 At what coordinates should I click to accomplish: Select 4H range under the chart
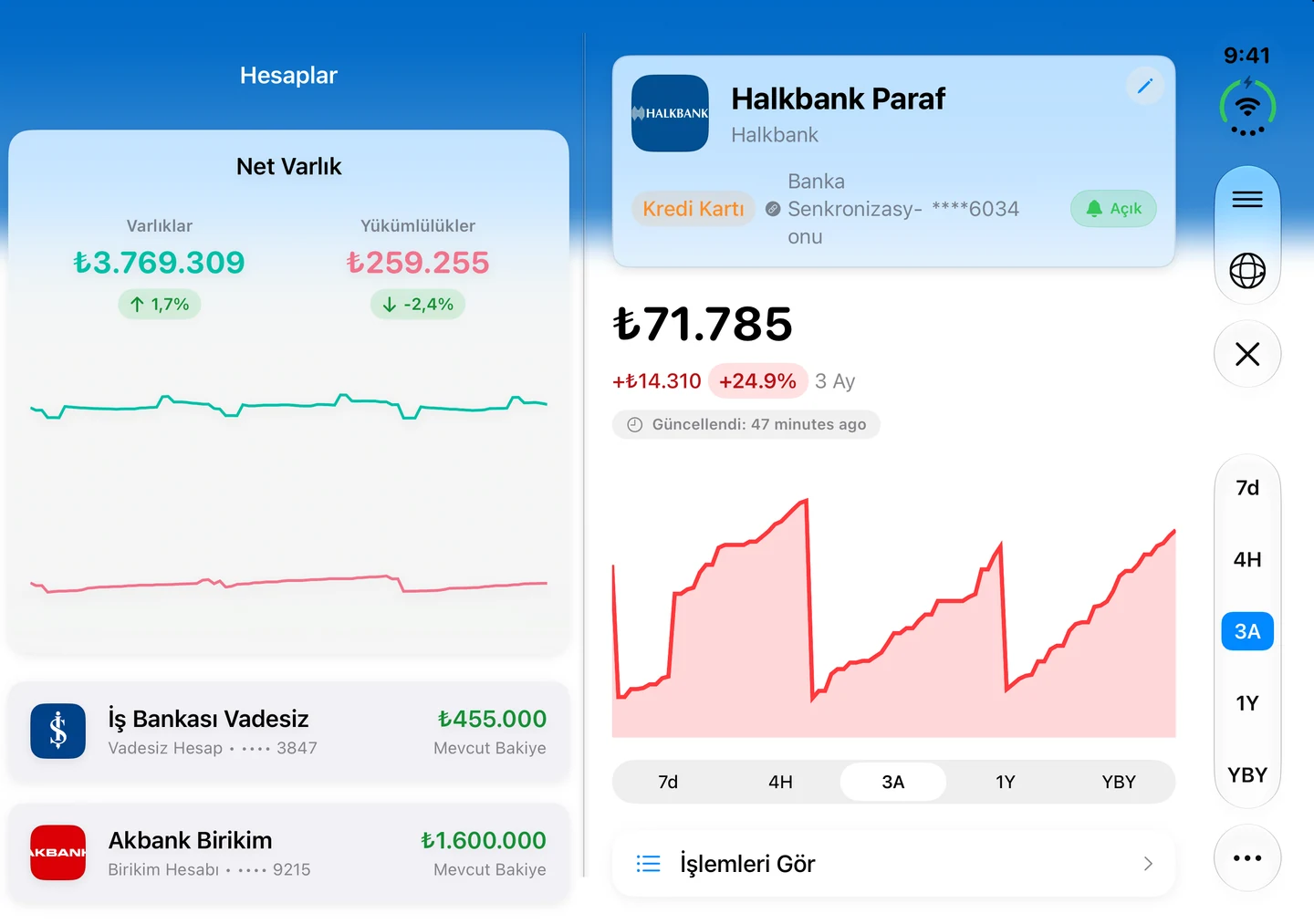(x=780, y=782)
